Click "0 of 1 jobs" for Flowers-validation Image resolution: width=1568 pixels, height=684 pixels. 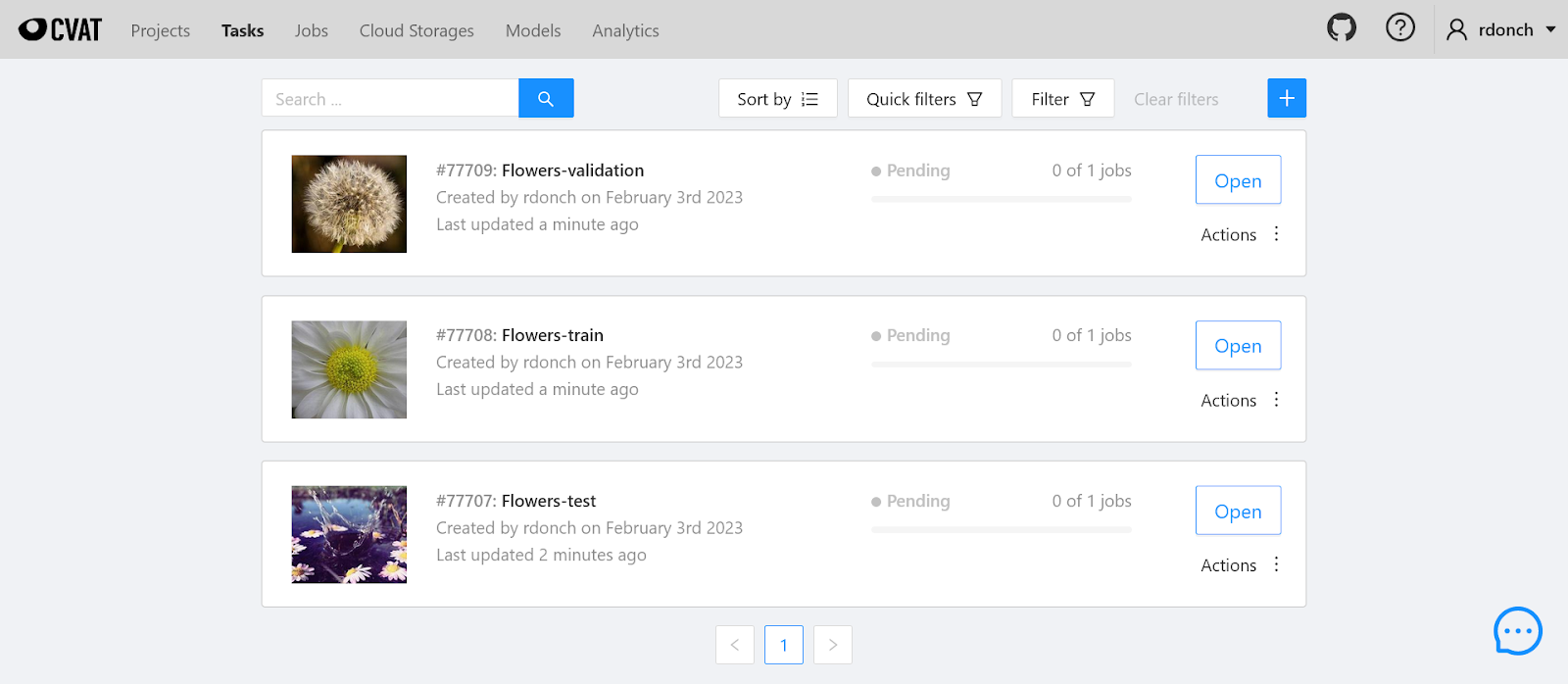click(1092, 171)
